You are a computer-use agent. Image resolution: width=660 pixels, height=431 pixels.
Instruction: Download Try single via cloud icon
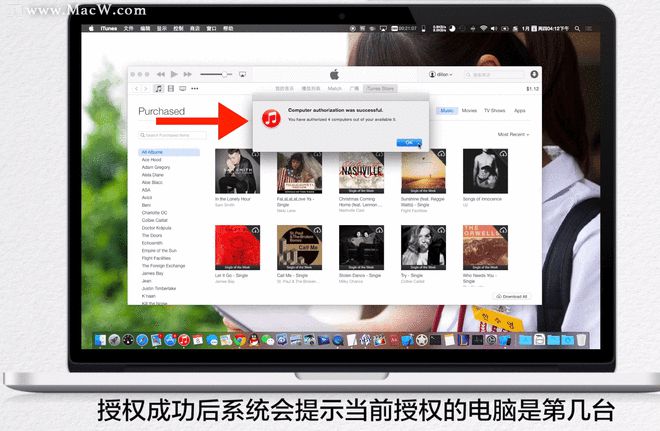click(441, 230)
